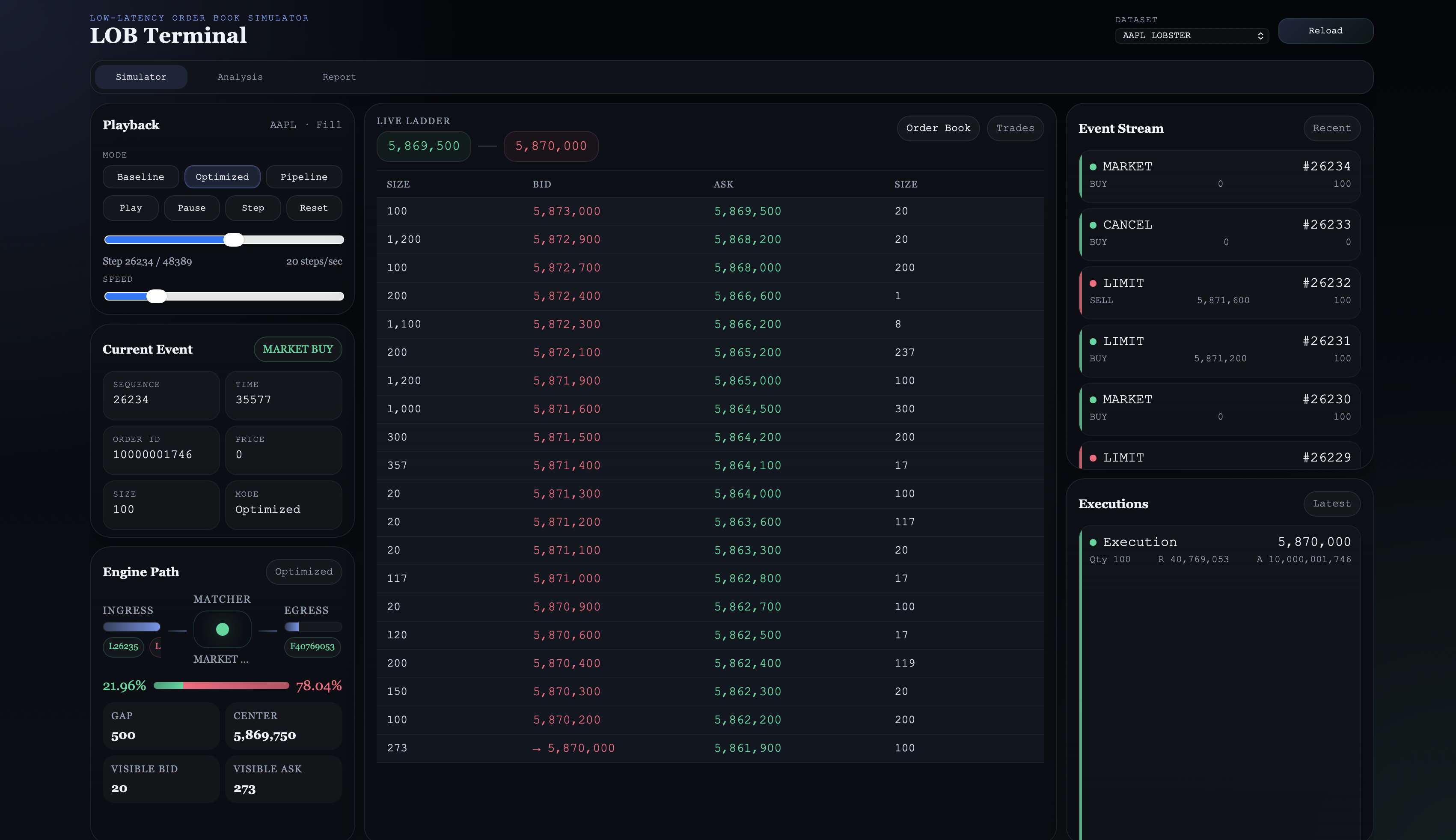This screenshot has width=1456, height=840.
Task: Open the Recent filter in Event Stream
Action: tap(1331, 128)
